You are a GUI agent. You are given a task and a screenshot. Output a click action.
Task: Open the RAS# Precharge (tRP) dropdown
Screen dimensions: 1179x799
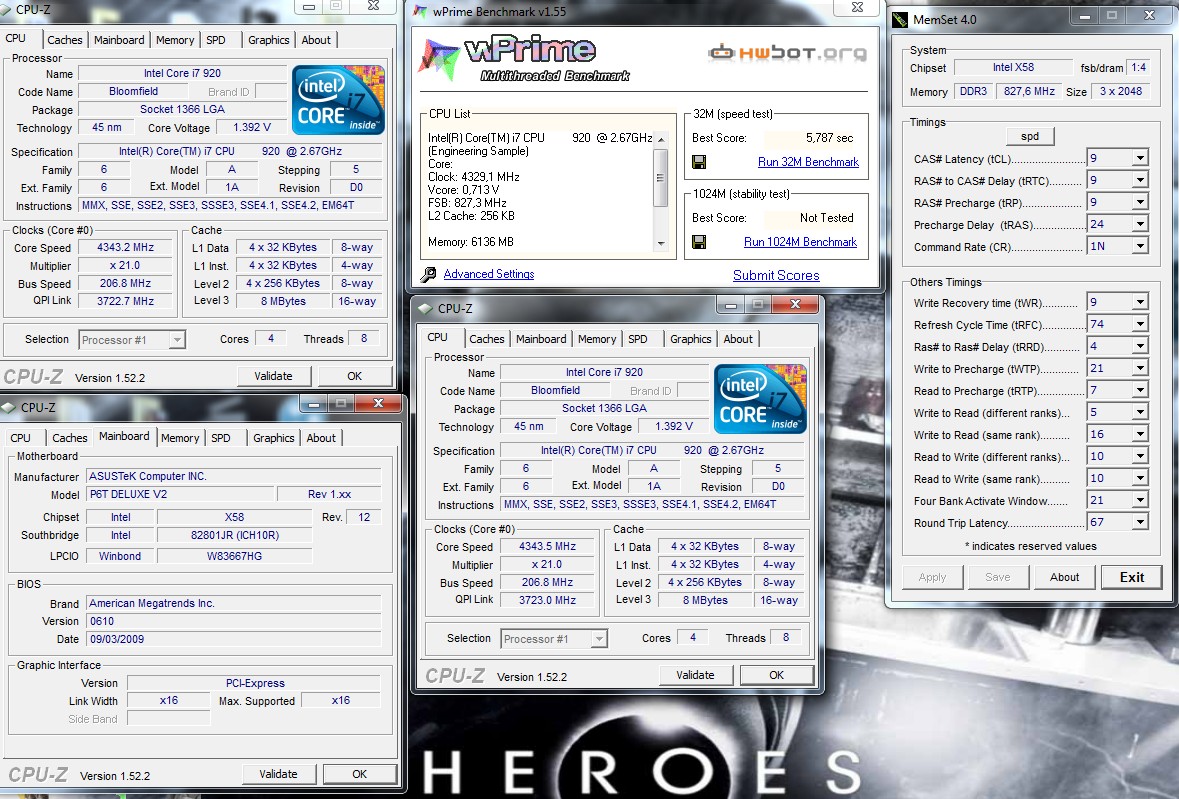(1140, 201)
